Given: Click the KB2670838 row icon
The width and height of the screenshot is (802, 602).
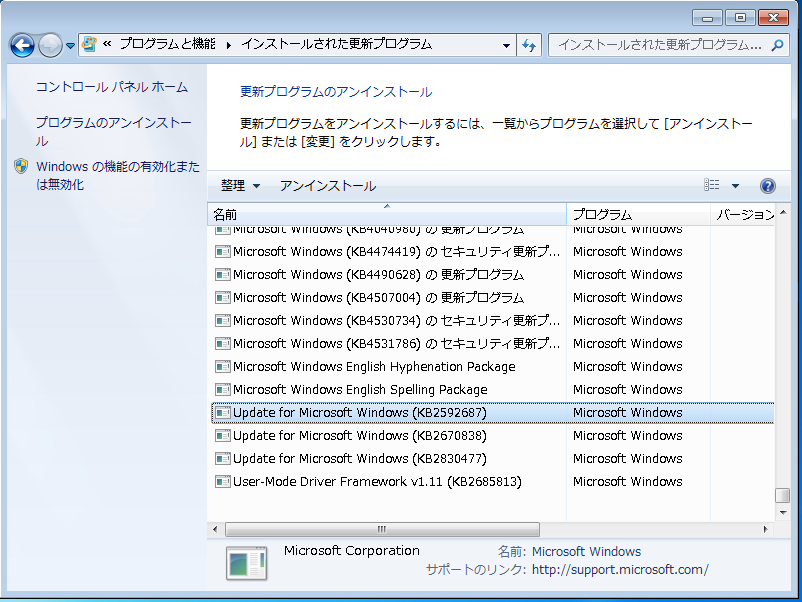Looking at the screenshot, I should tap(222, 435).
